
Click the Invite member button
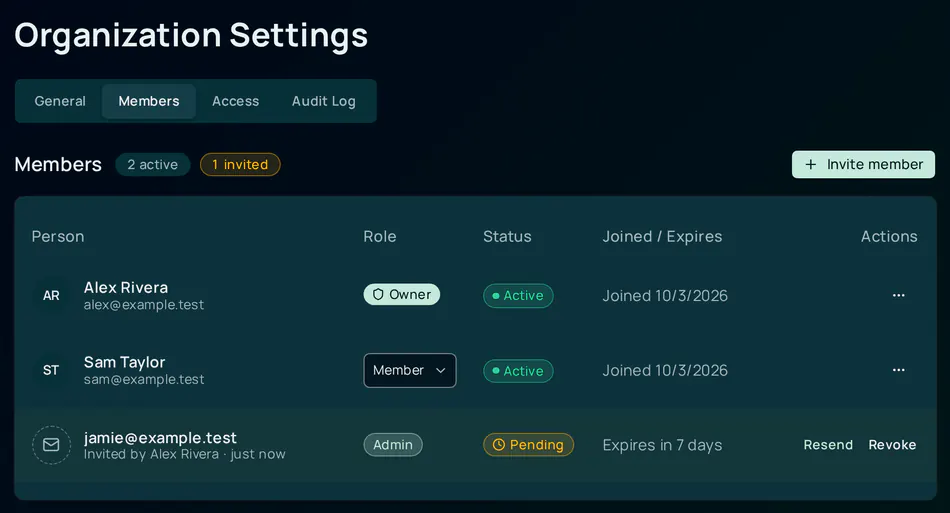click(863, 165)
